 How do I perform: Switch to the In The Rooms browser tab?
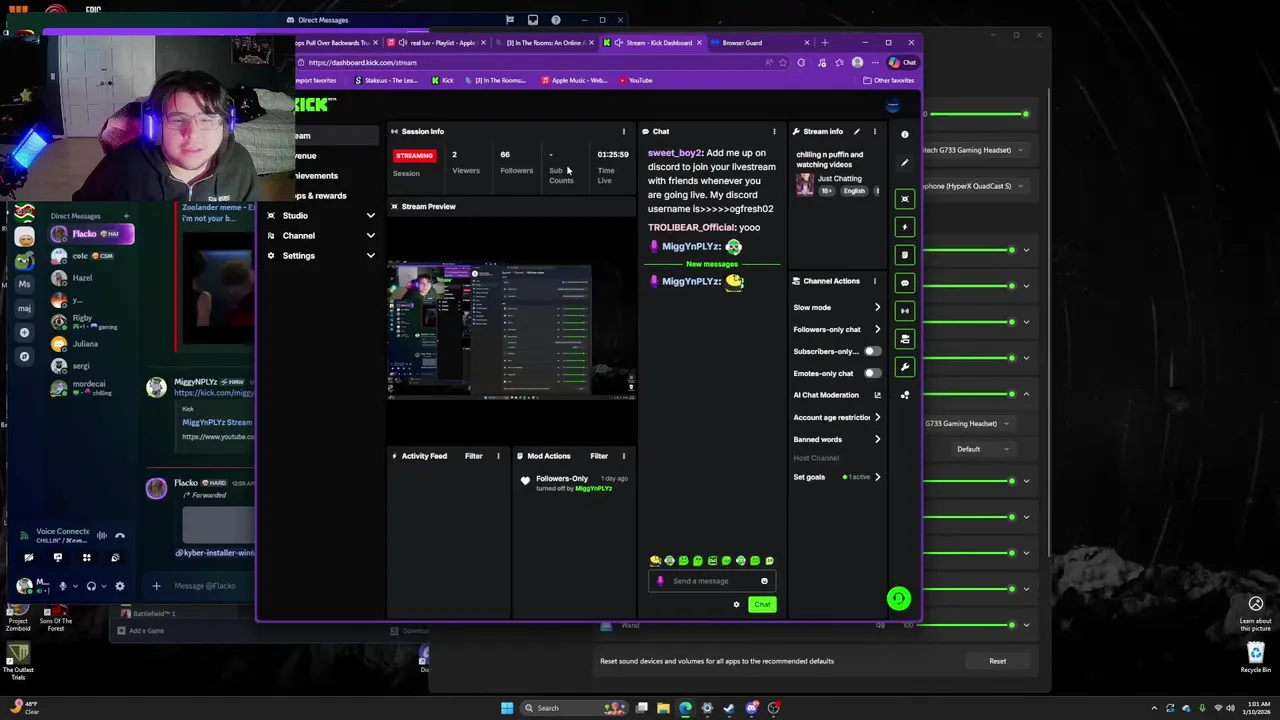tap(545, 43)
